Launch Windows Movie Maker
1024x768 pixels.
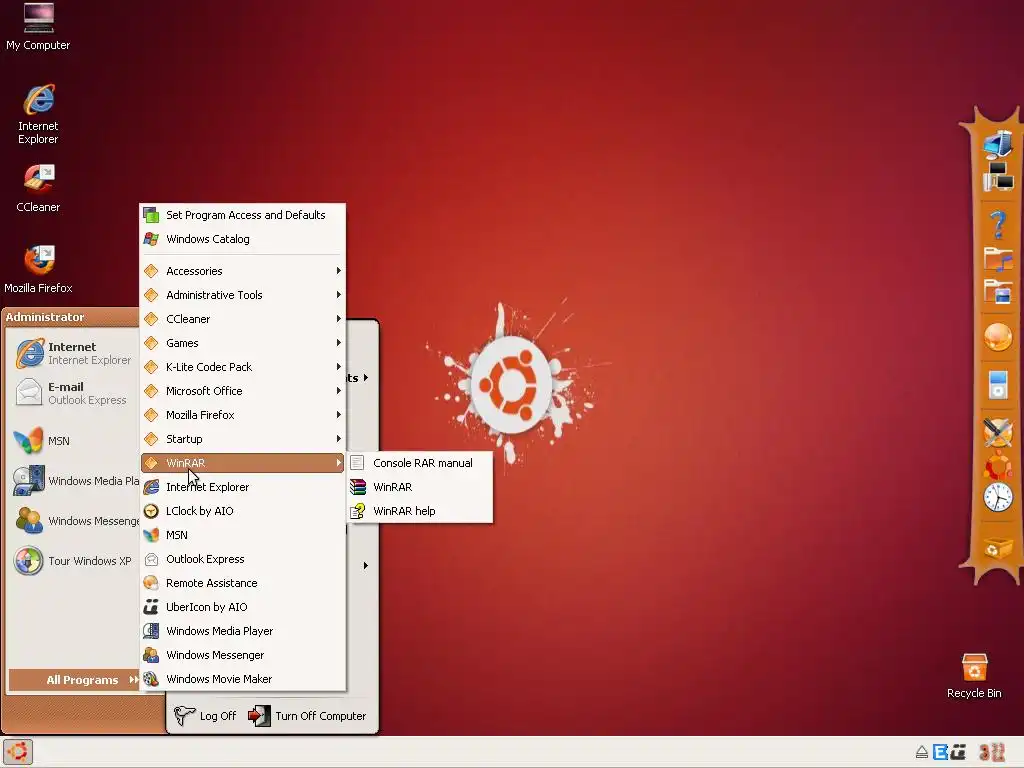tap(243, 679)
